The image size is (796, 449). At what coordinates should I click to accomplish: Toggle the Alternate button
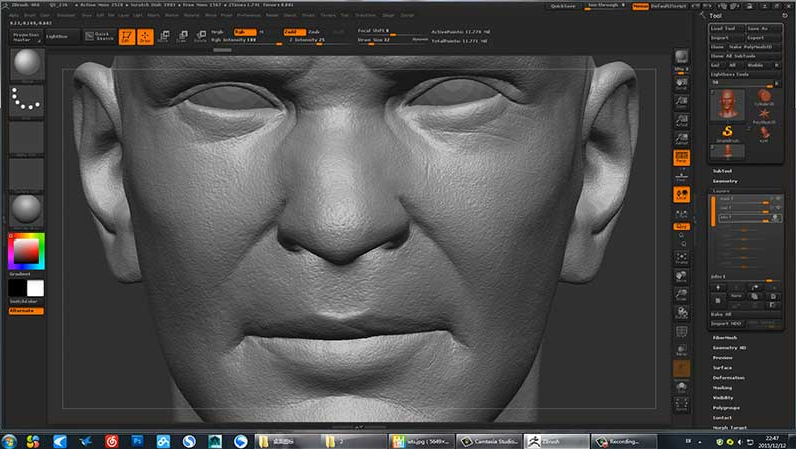coord(26,310)
